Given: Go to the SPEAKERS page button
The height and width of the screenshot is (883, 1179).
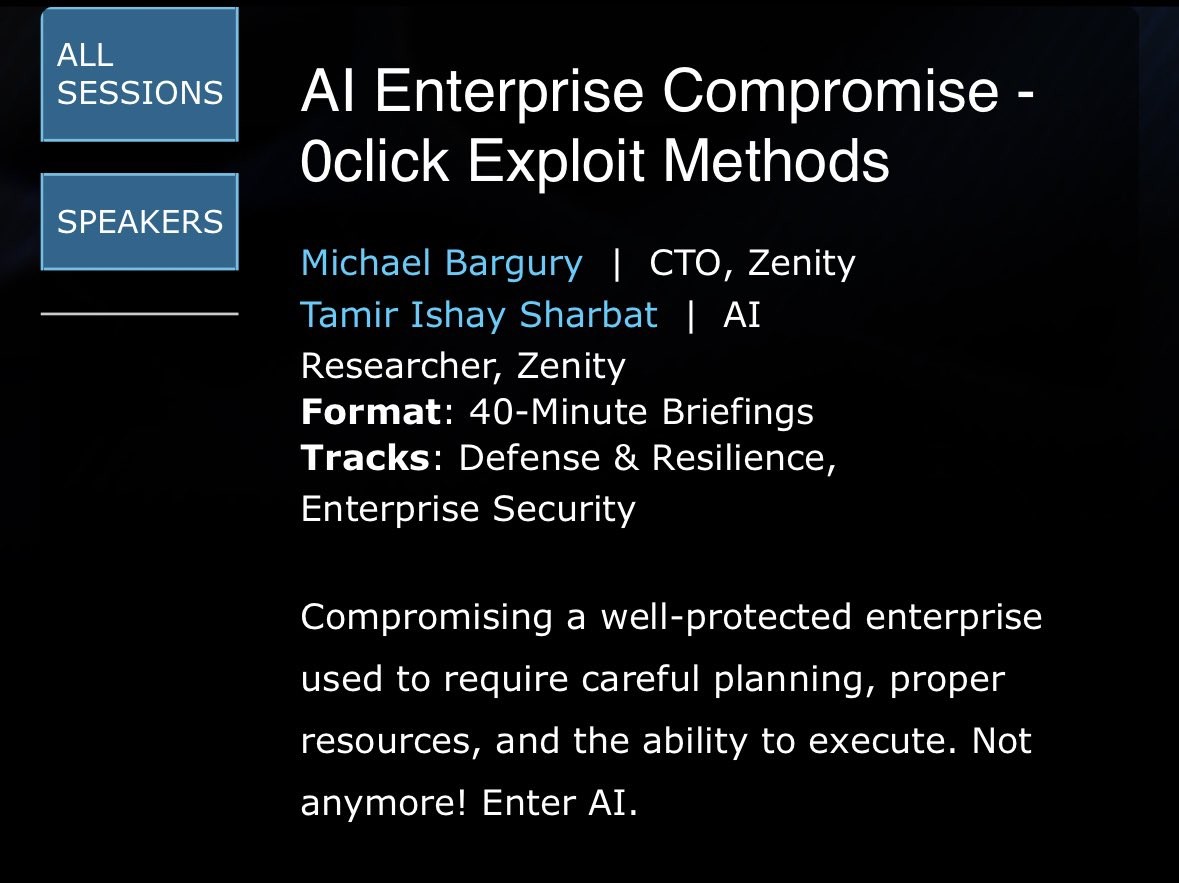Looking at the screenshot, I should tap(140, 222).
